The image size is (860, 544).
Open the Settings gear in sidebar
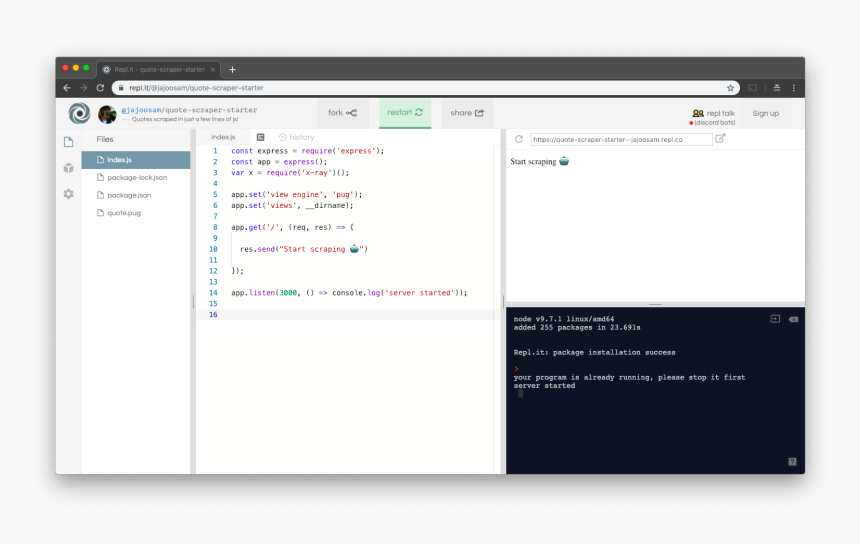tap(68, 194)
